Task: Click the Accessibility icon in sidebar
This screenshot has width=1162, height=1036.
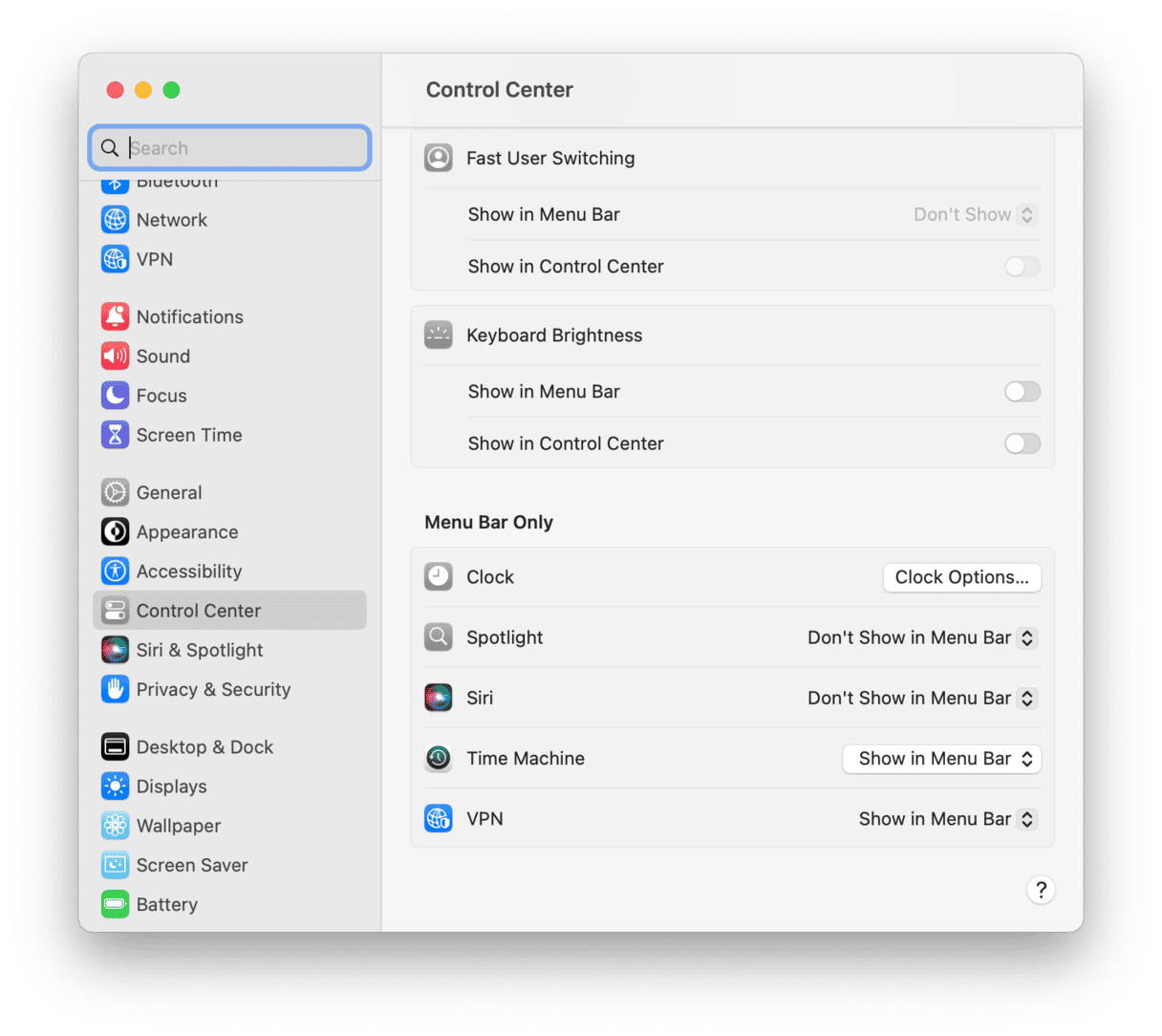Action: 116,572
